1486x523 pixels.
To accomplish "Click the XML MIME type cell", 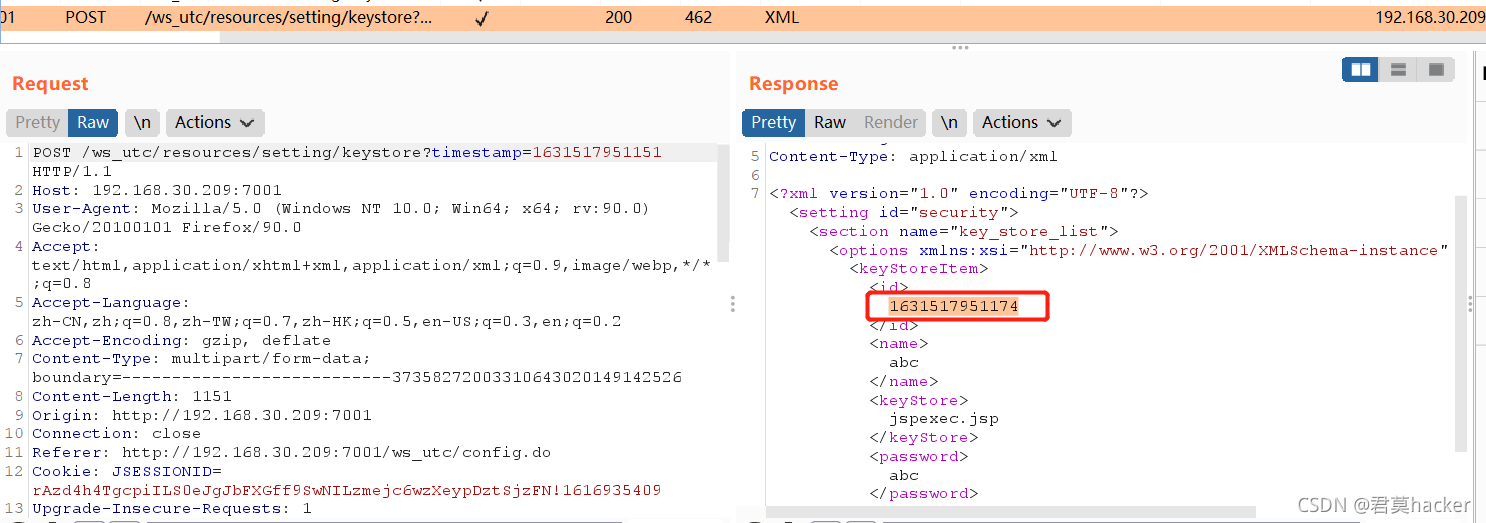I will tap(782, 17).
